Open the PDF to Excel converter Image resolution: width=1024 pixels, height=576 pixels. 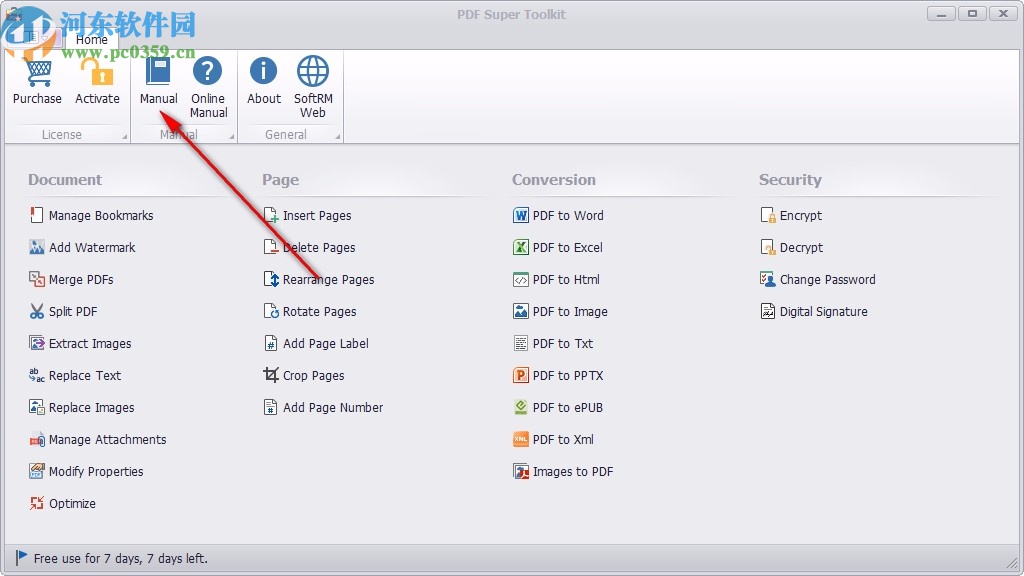click(569, 247)
